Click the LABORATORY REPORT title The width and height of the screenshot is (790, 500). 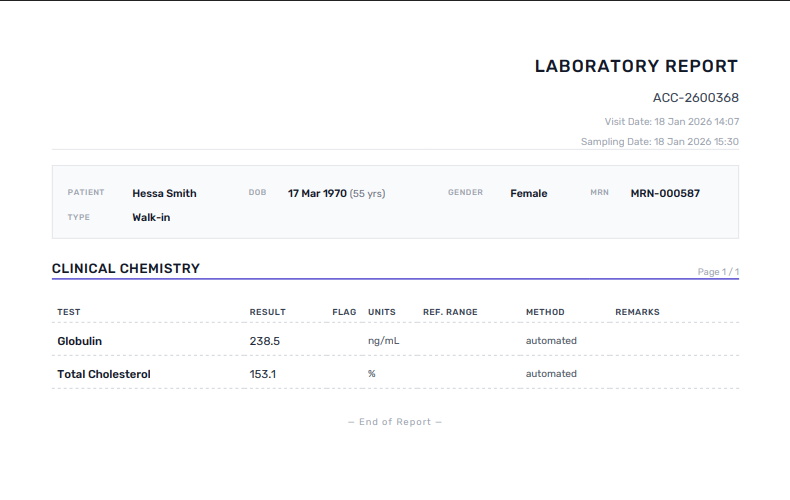pyautogui.click(x=636, y=67)
